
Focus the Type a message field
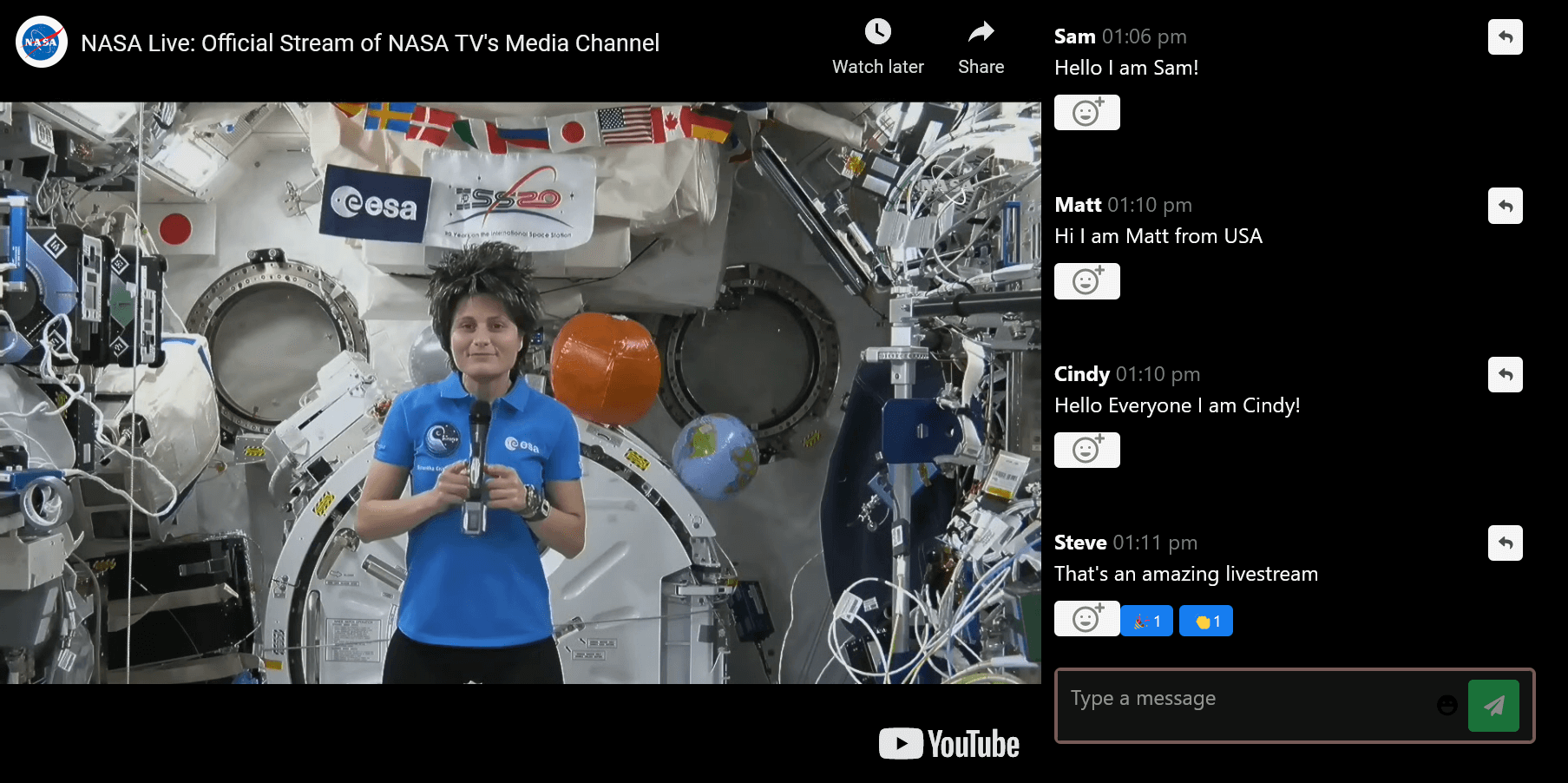click(x=1250, y=705)
